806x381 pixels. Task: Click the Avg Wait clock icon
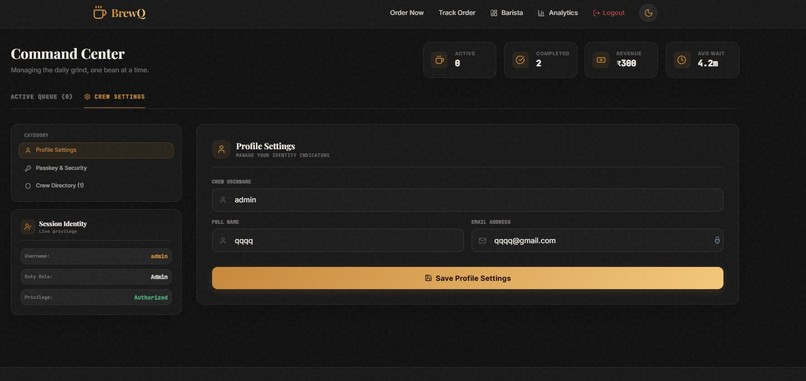pos(682,60)
